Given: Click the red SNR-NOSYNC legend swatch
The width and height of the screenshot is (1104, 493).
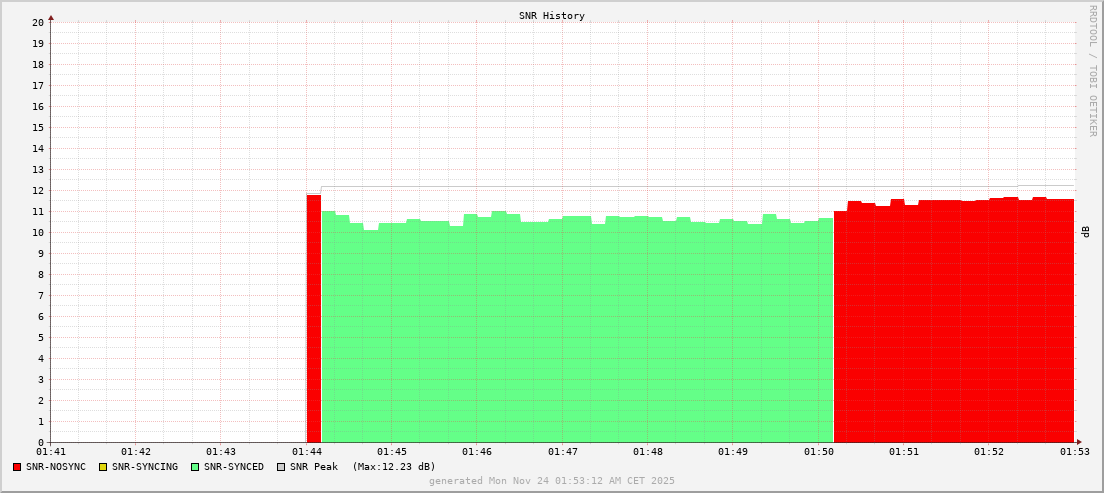Looking at the screenshot, I should pyautogui.click(x=17, y=467).
